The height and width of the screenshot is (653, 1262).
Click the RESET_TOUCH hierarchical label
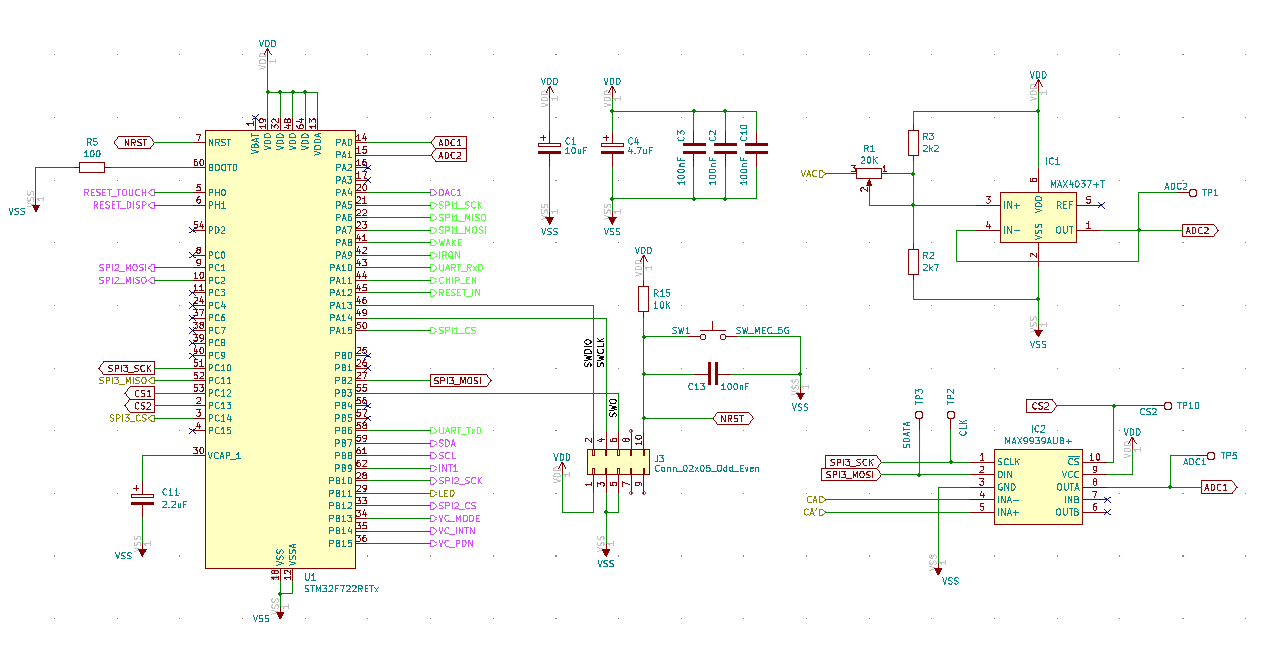point(119,192)
